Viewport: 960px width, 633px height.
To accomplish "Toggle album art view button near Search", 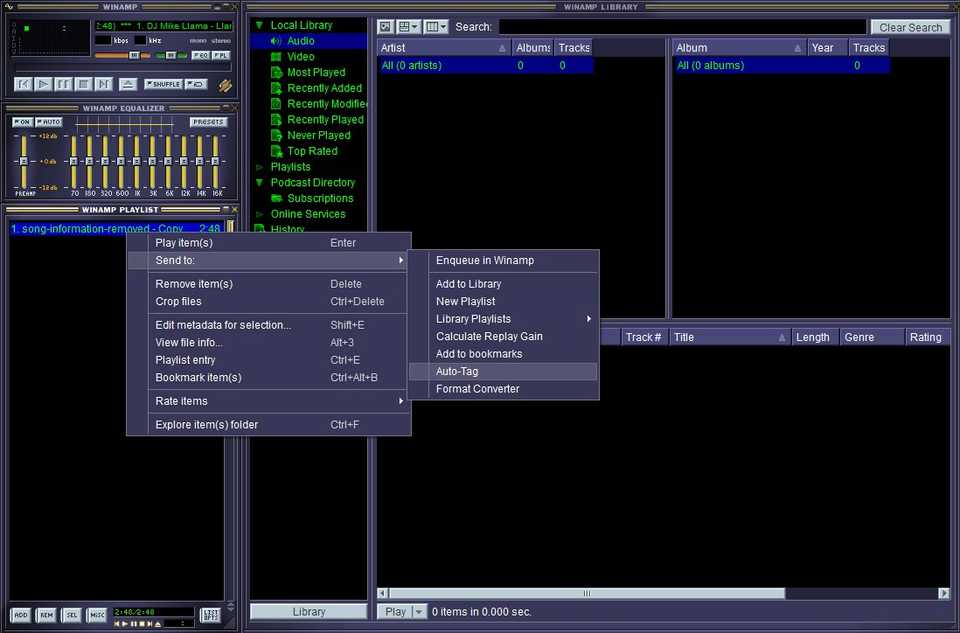I will [x=385, y=27].
